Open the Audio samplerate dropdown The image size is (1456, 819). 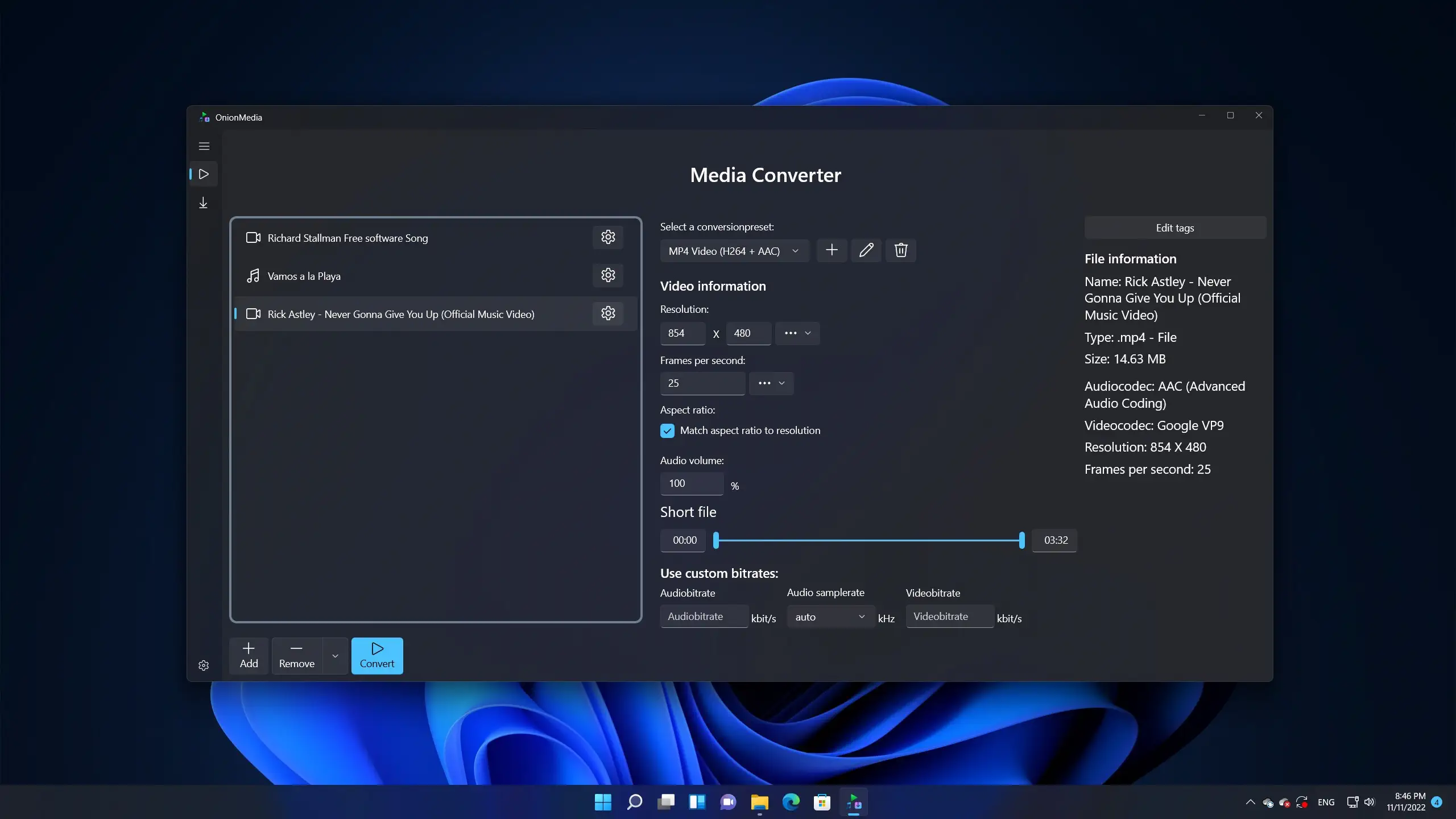point(830,617)
